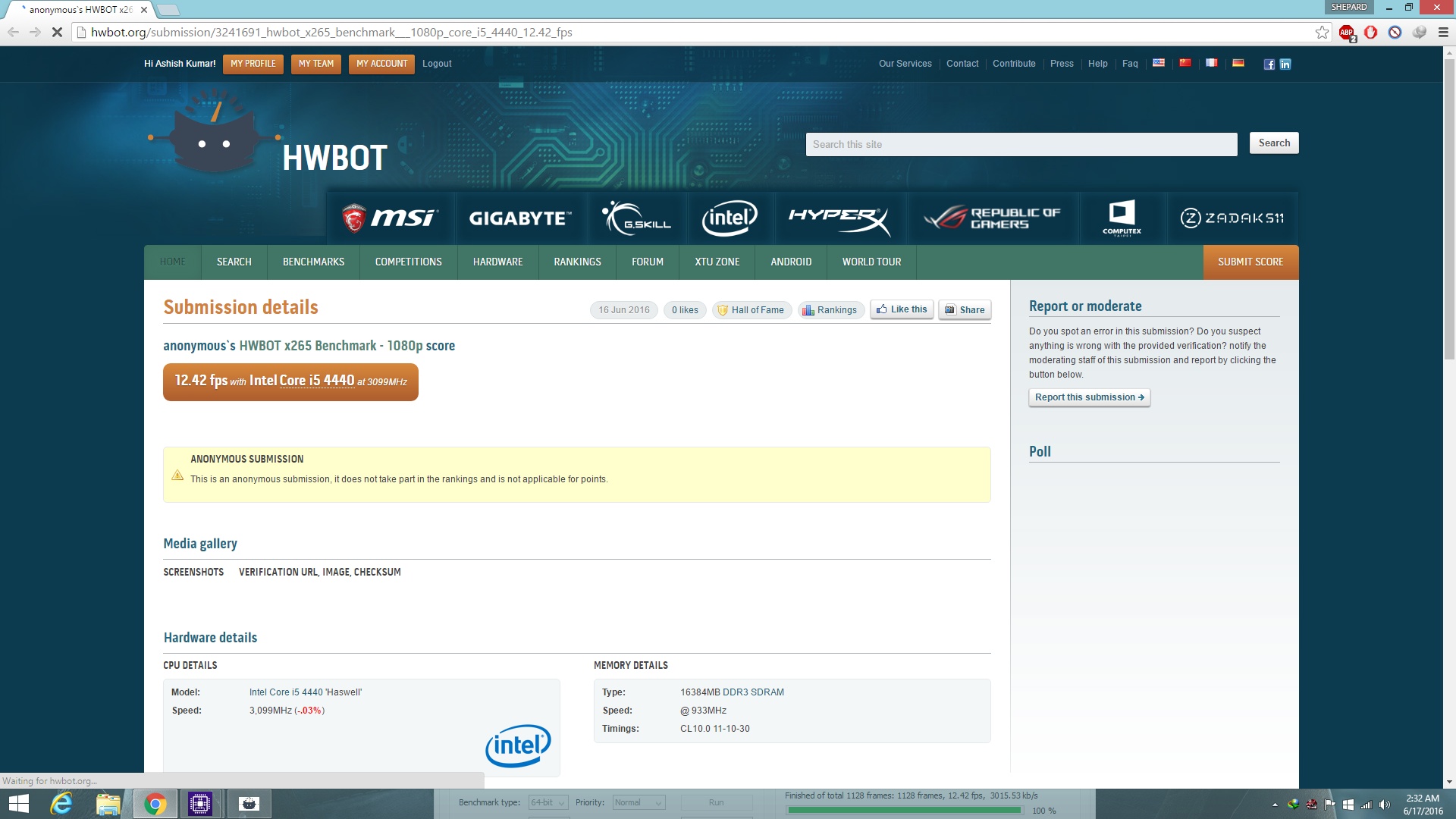Open Internet Explorer from the taskbar

pos(61,804)
